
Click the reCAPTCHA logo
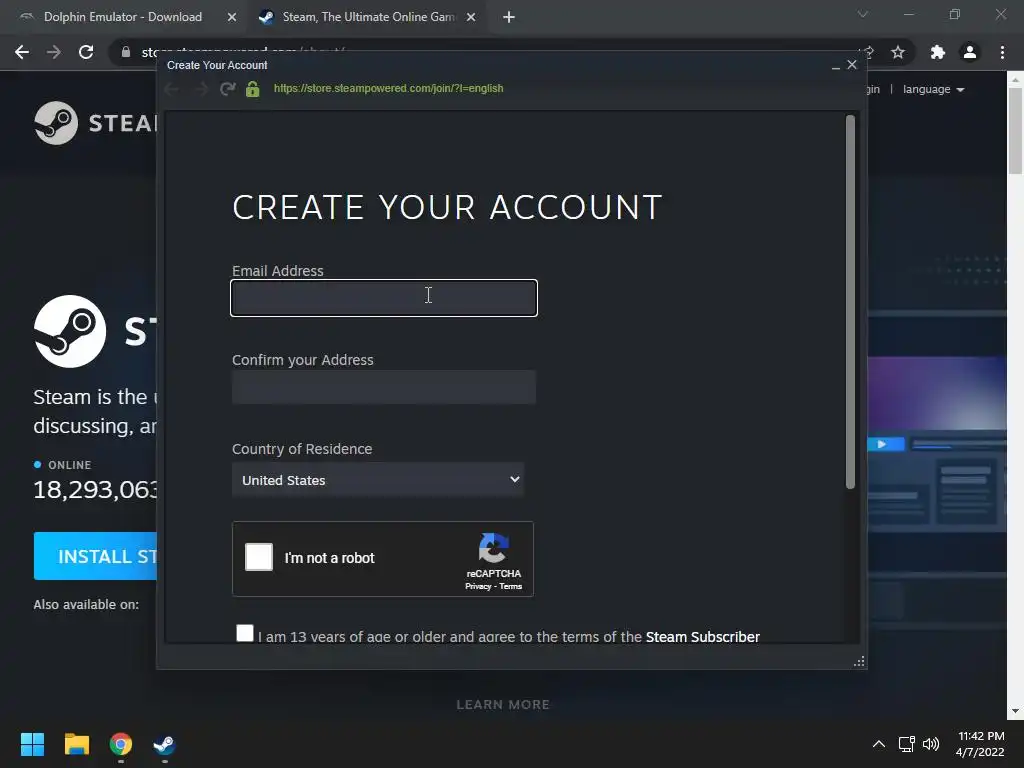[494, 547]
